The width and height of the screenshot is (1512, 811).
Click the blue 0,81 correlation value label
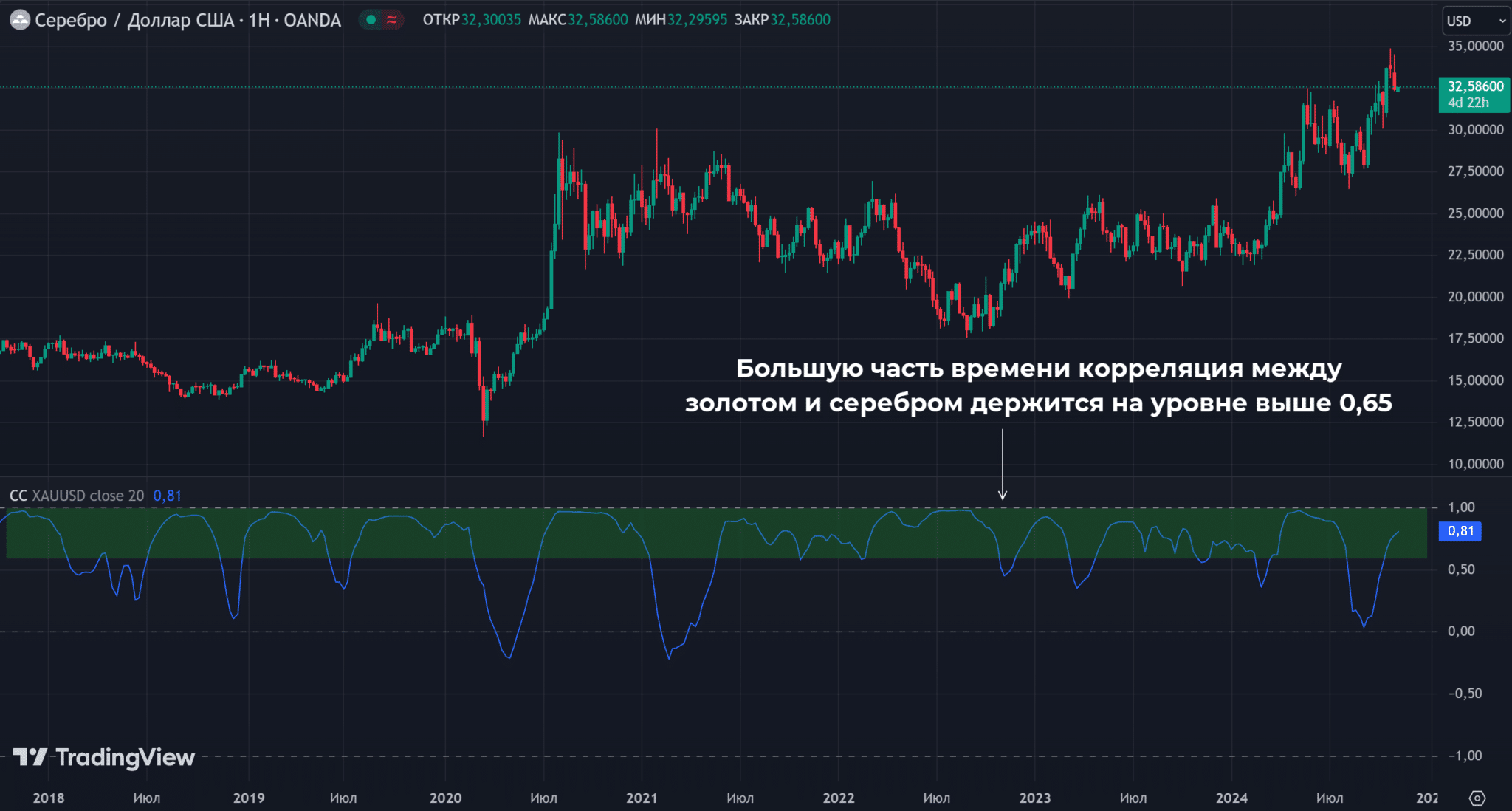(1460, 531)
